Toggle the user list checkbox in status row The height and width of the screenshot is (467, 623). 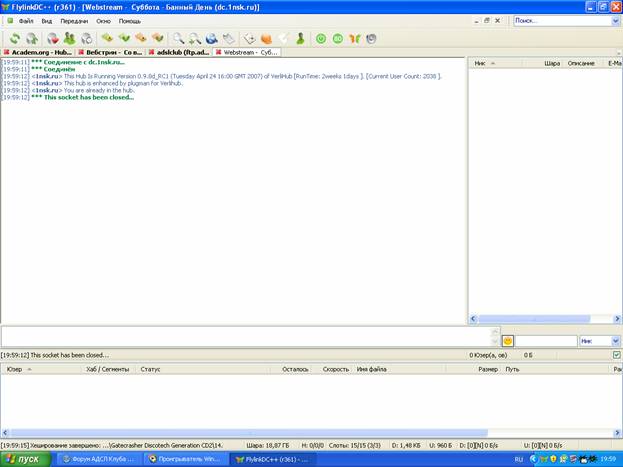pos(616,355)
